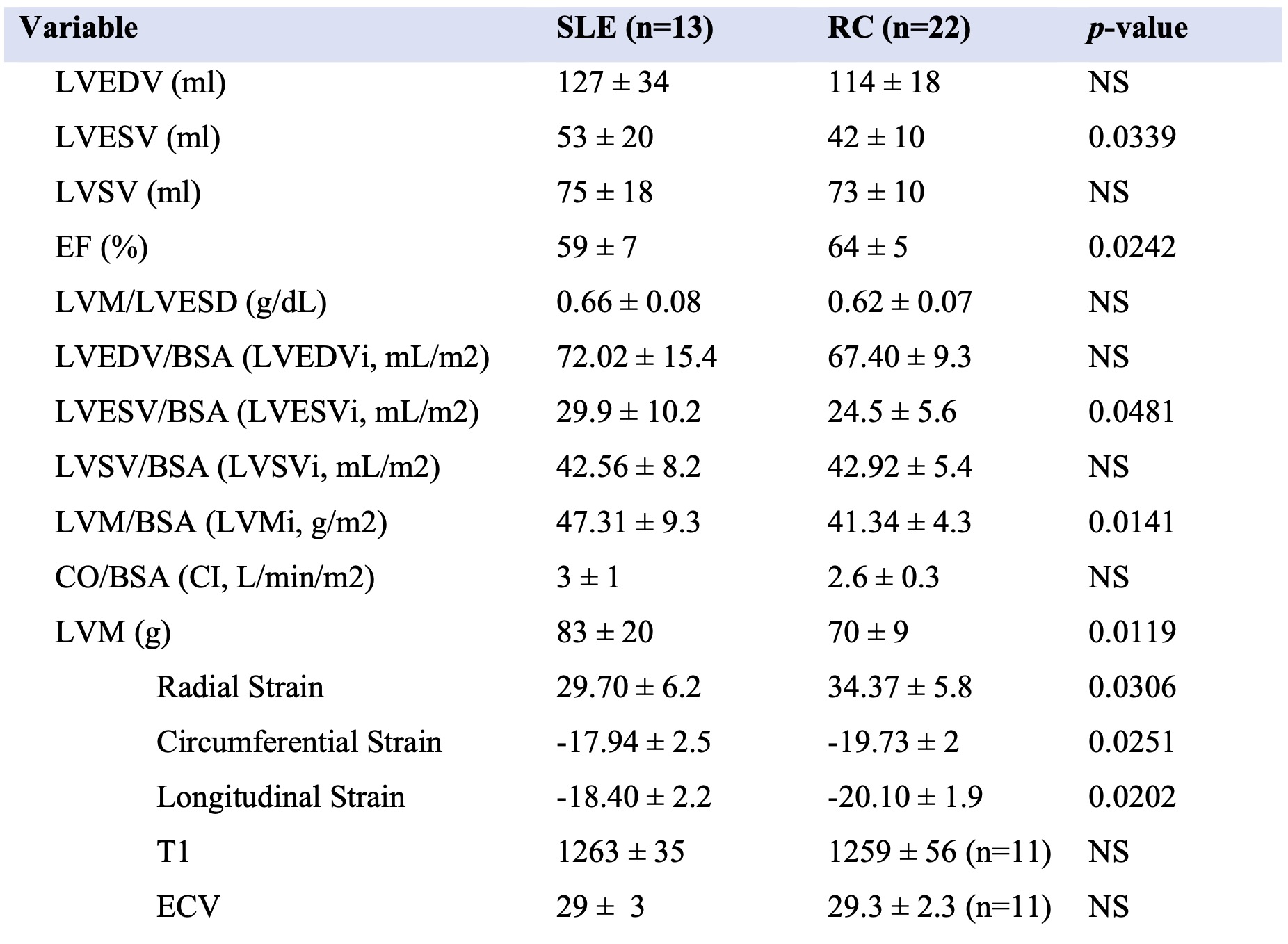Select the LVESV (ml) row label

(x=138, y=138)
